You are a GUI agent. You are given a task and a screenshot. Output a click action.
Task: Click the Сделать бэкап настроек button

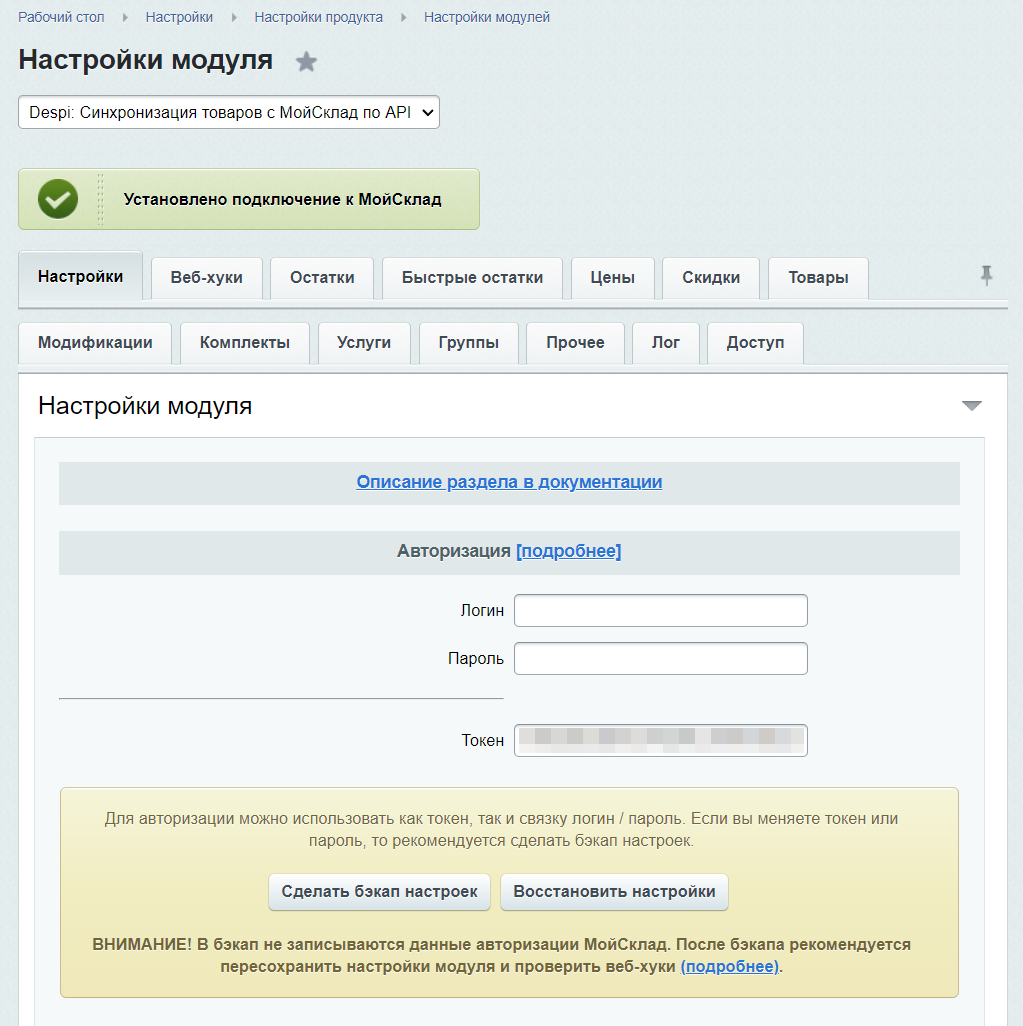(x=379, y=892)
